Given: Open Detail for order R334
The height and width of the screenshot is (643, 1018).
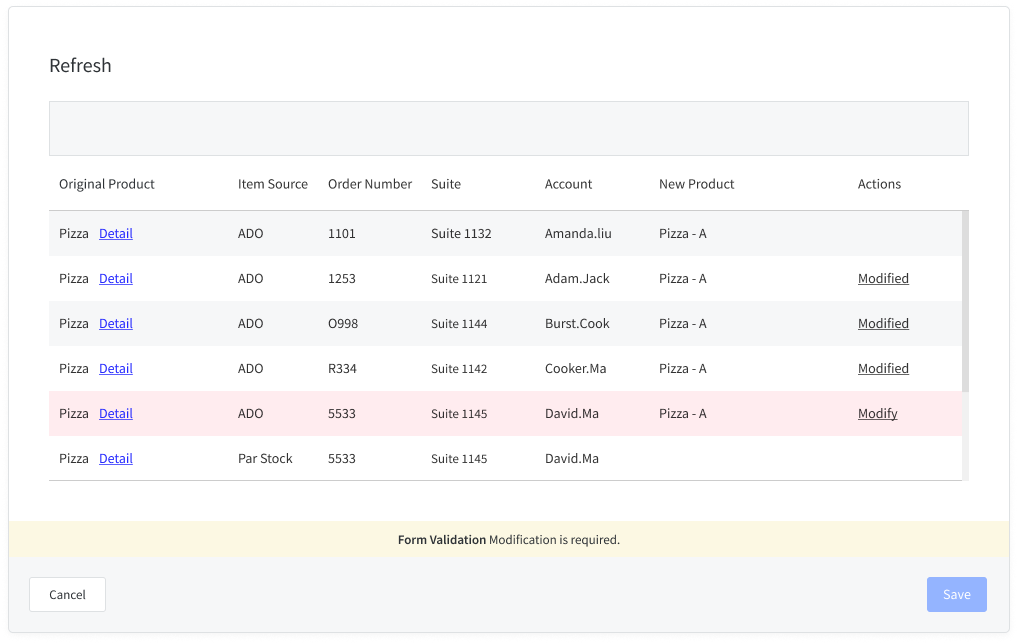Looking at the screenshot, I should (x=115, y=368).
